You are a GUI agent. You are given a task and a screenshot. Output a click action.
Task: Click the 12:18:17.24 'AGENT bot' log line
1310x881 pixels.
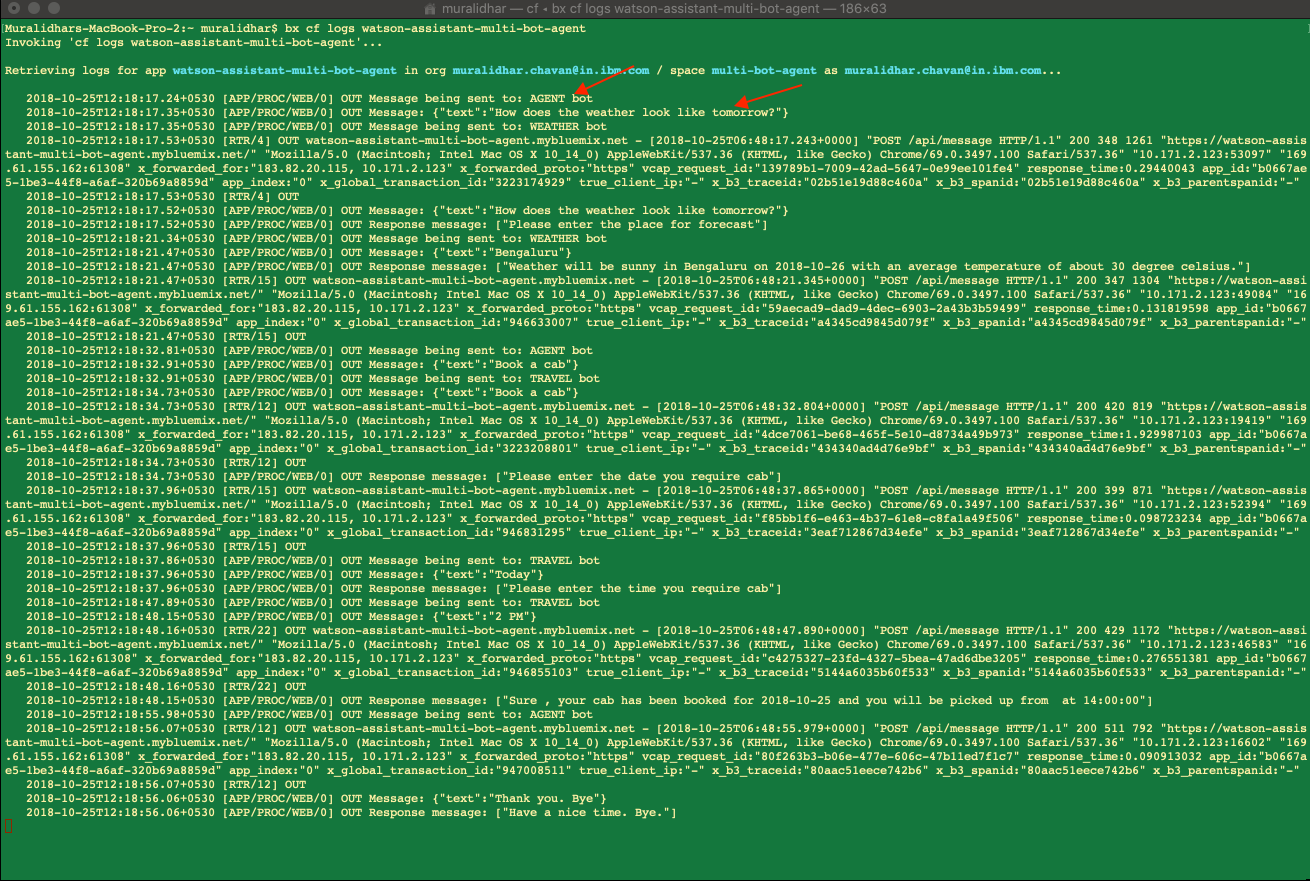pos(309,99)
